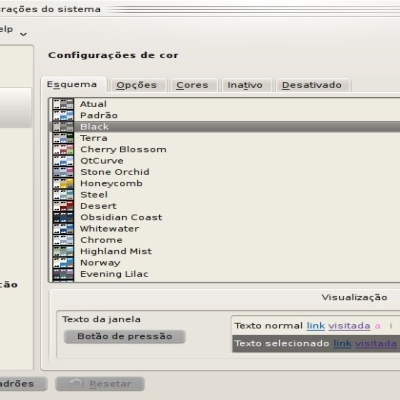
Task: Select the 'Highland Mist' scheme name
Action: [116, 252]
